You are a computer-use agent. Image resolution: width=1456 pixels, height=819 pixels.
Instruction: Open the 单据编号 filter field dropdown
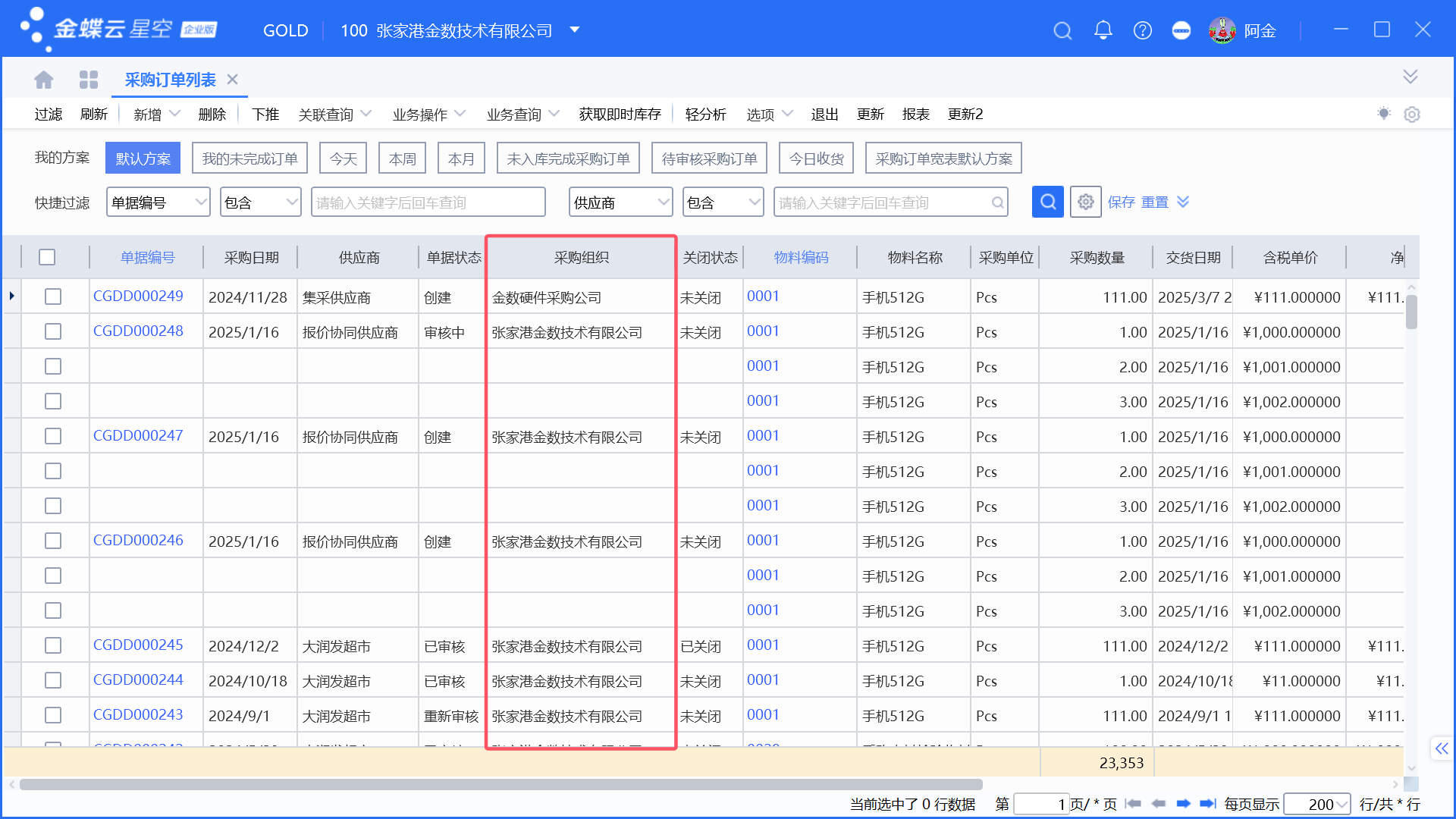coord(158,202)
